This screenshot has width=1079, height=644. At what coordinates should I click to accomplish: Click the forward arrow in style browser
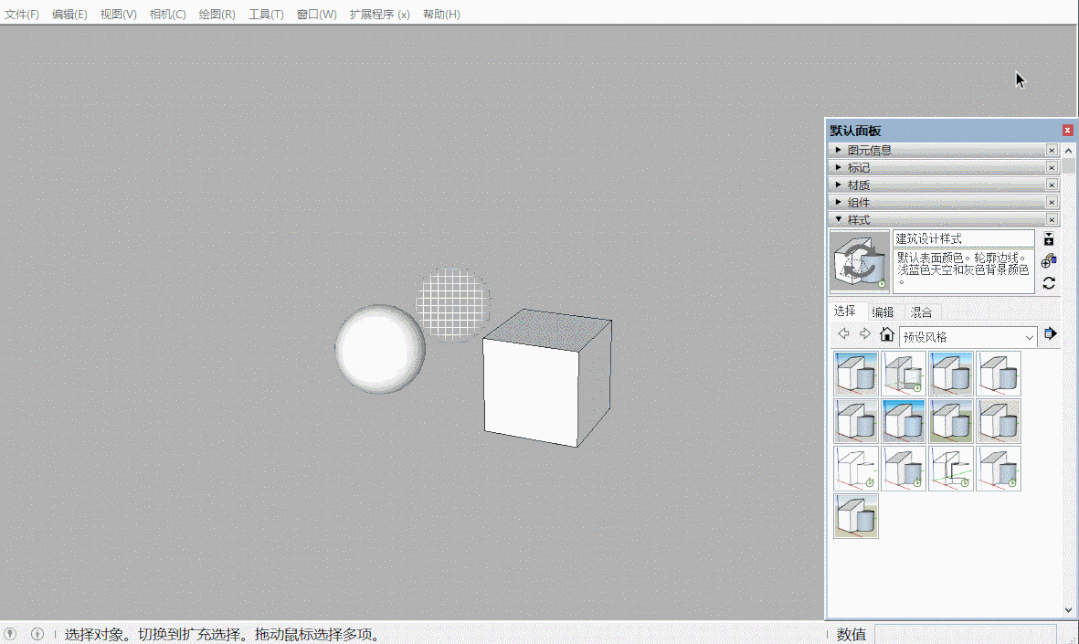(x=865, y=334)
